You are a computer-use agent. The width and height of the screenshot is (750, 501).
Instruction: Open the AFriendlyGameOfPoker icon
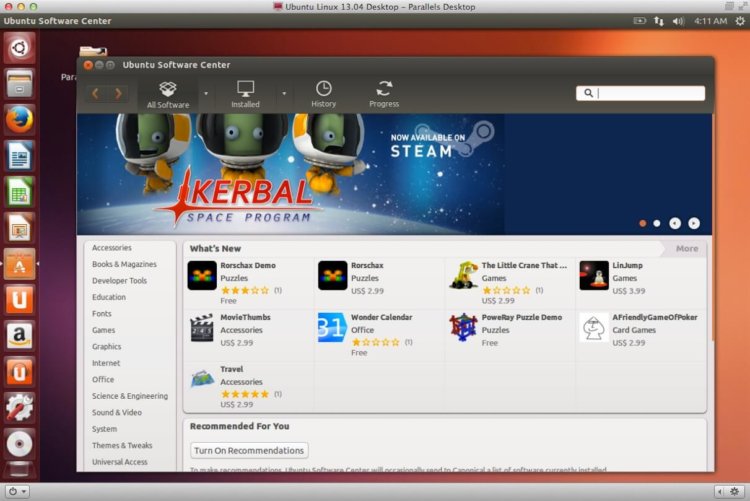coord(594,328)
